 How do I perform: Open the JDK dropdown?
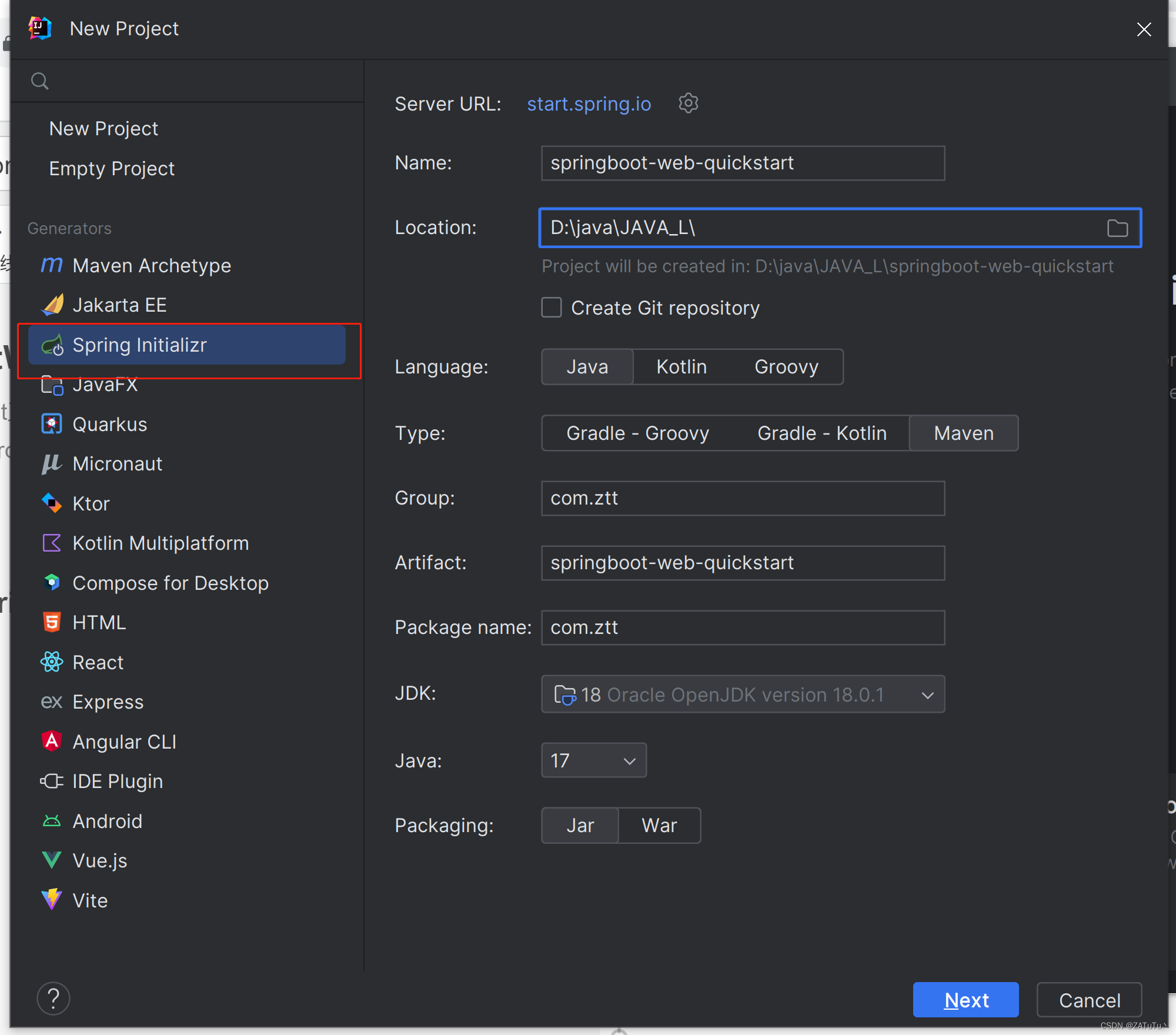(x=743, y=695)
